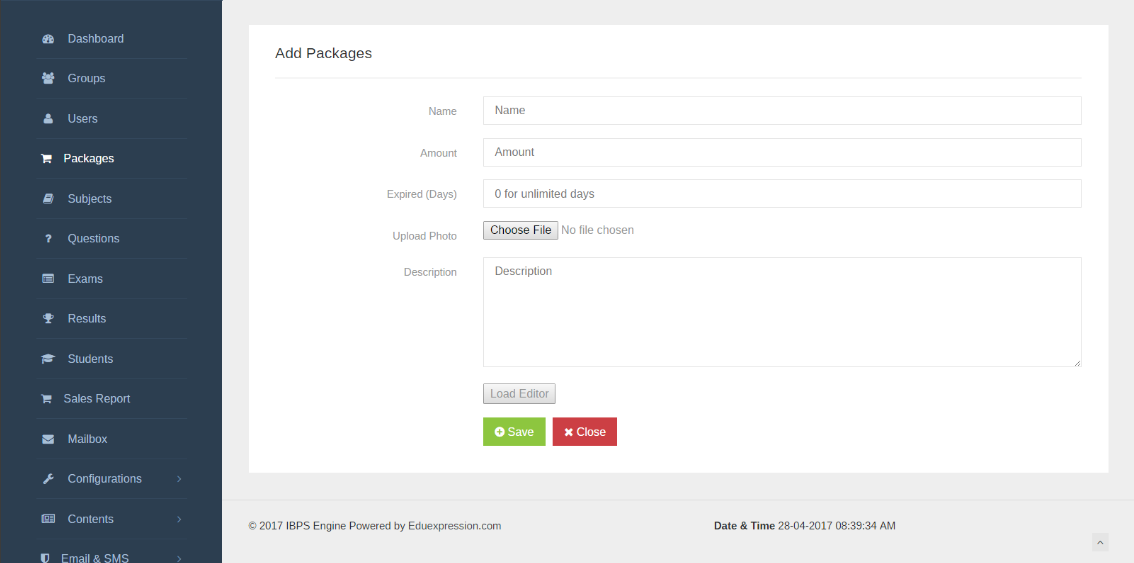Screen dimensions: 1134x563
Task: Click the red Close button
Action: 584,432
